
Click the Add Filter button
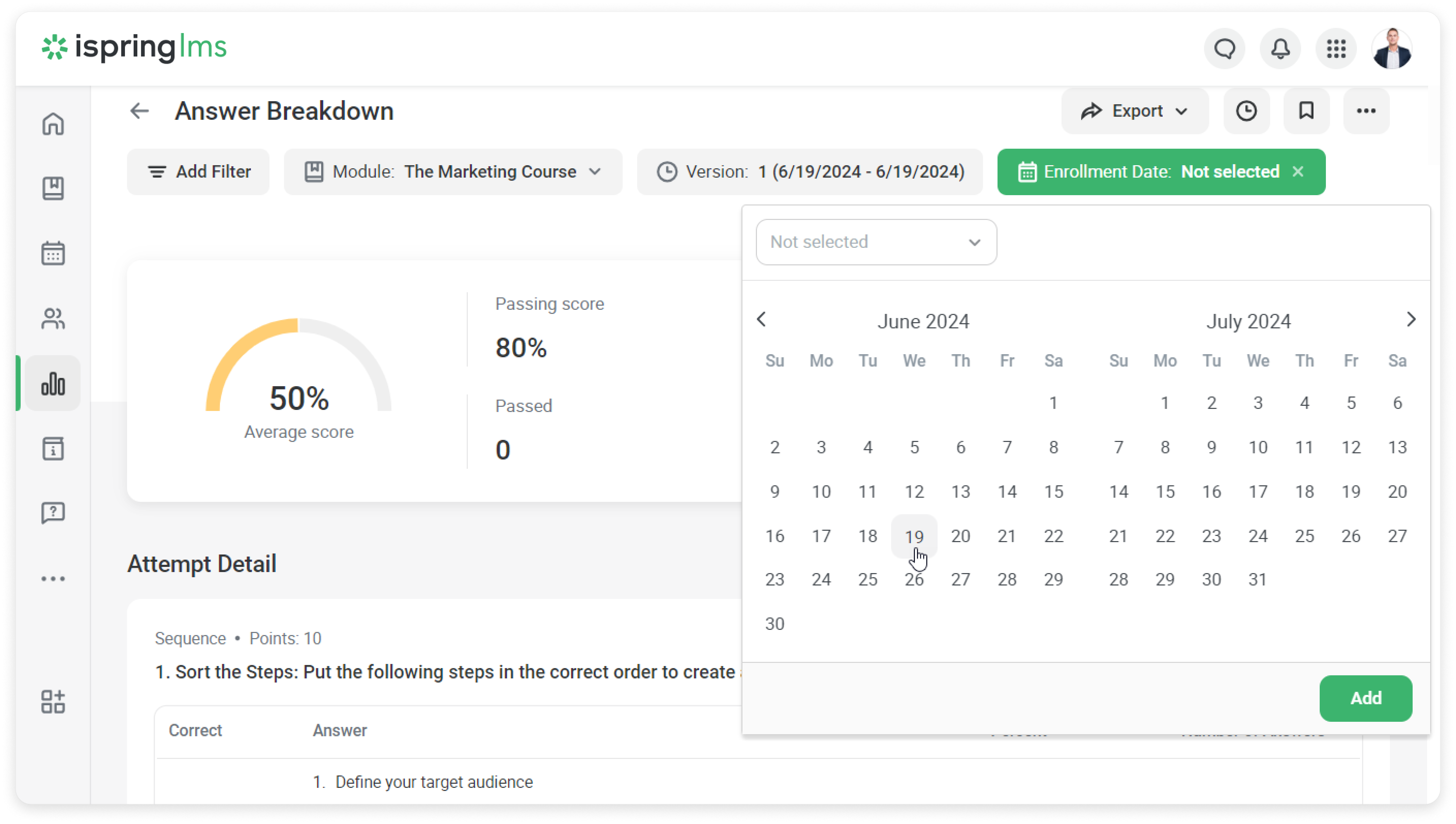tap(199, 171)
